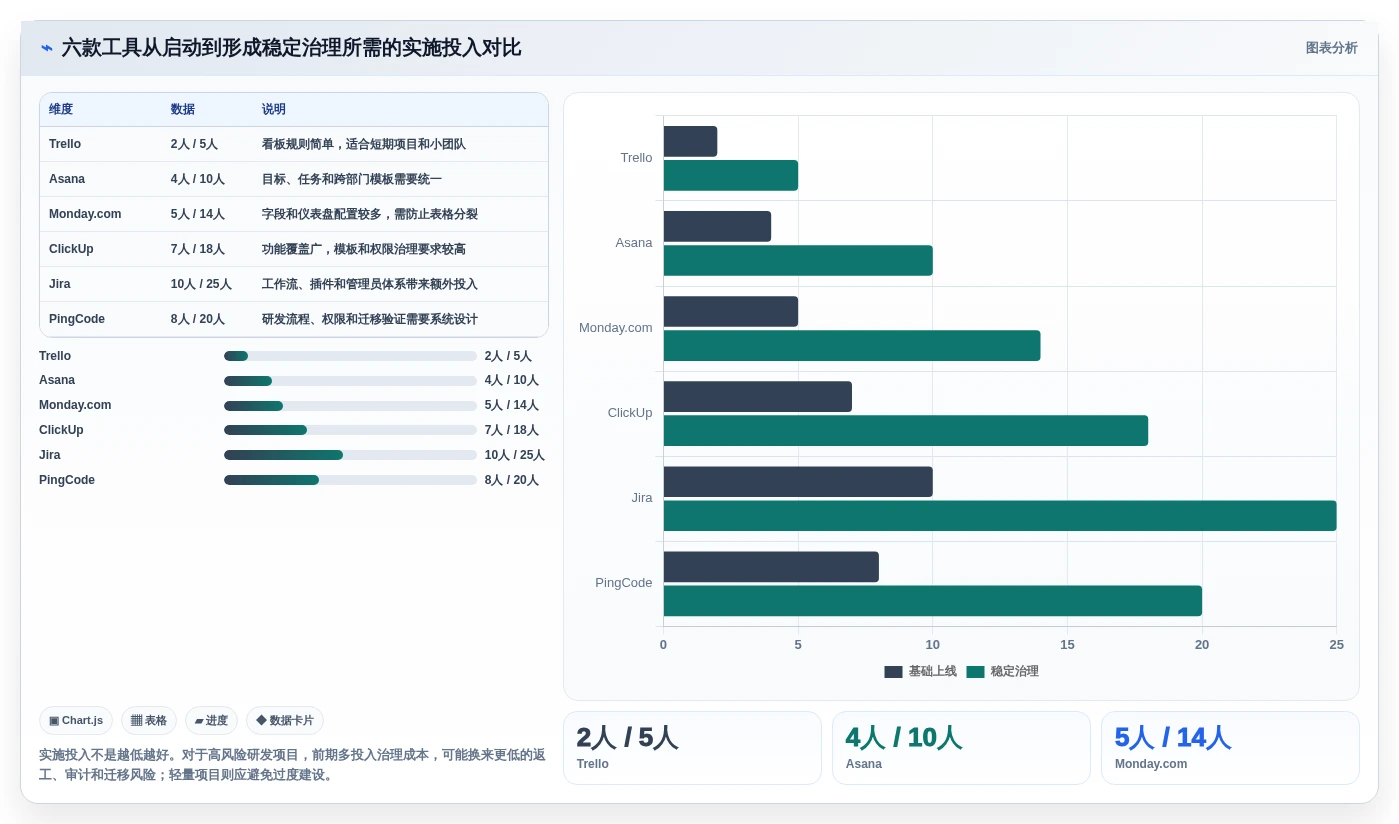Open the Trello 2人 / 5人 data card
Viewport: 1399px width, 824px height.
point(692,748)
